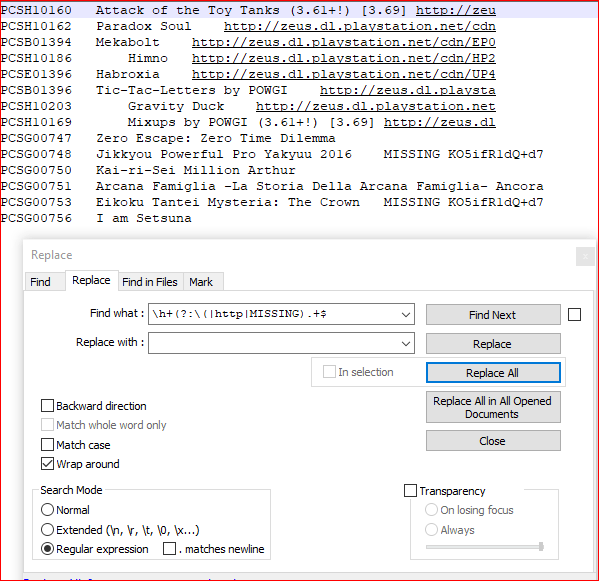Screen dimensions: 599x581
Task: Open the Himno download link
Action: (x=344, y=58)
